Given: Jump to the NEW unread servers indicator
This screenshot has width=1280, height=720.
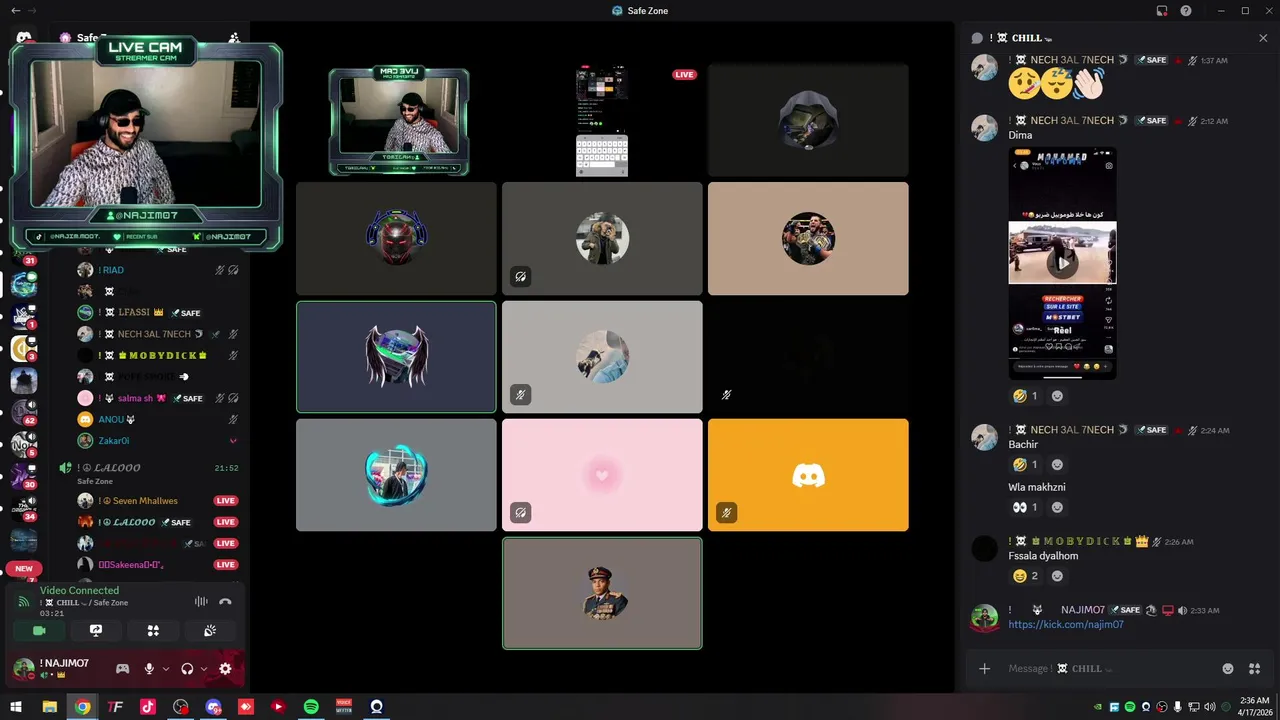Looking at the screenshot, I should (24, 568).
